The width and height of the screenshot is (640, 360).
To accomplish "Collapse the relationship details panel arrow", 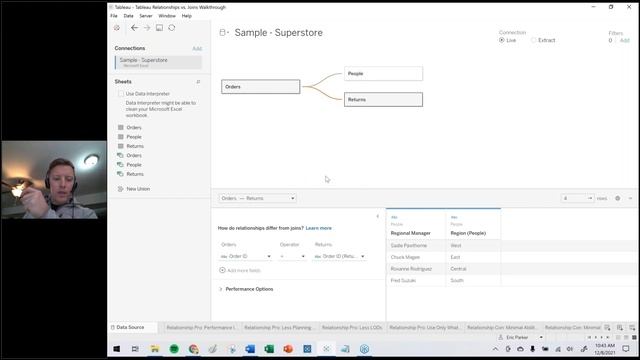I will pyautogui.click(x=378, y=216).
